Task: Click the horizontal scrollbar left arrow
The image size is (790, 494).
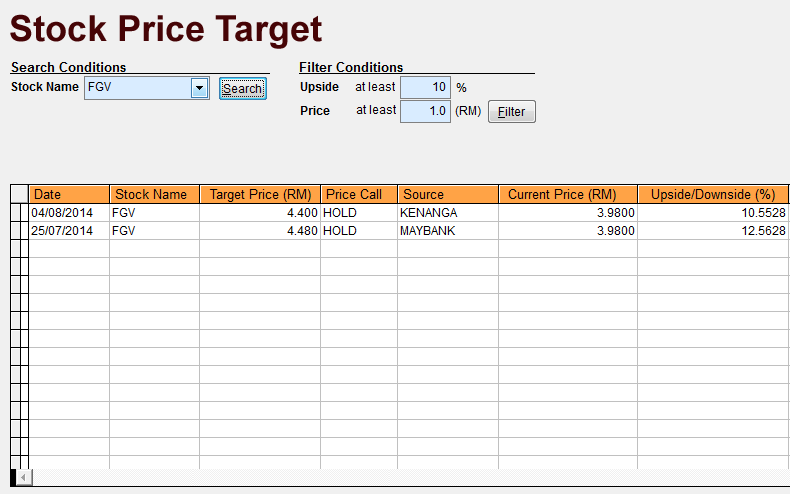Action: (23, 477)
